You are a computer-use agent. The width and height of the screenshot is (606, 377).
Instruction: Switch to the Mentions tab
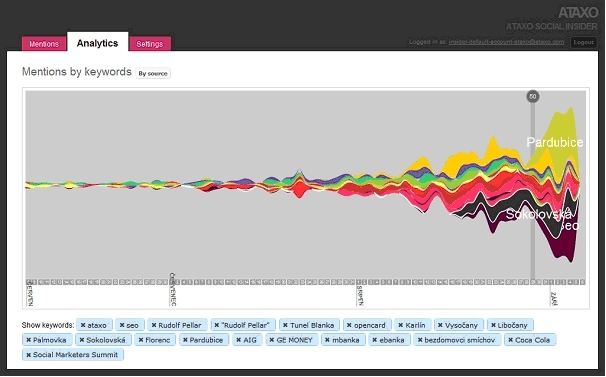coord(44,44)
